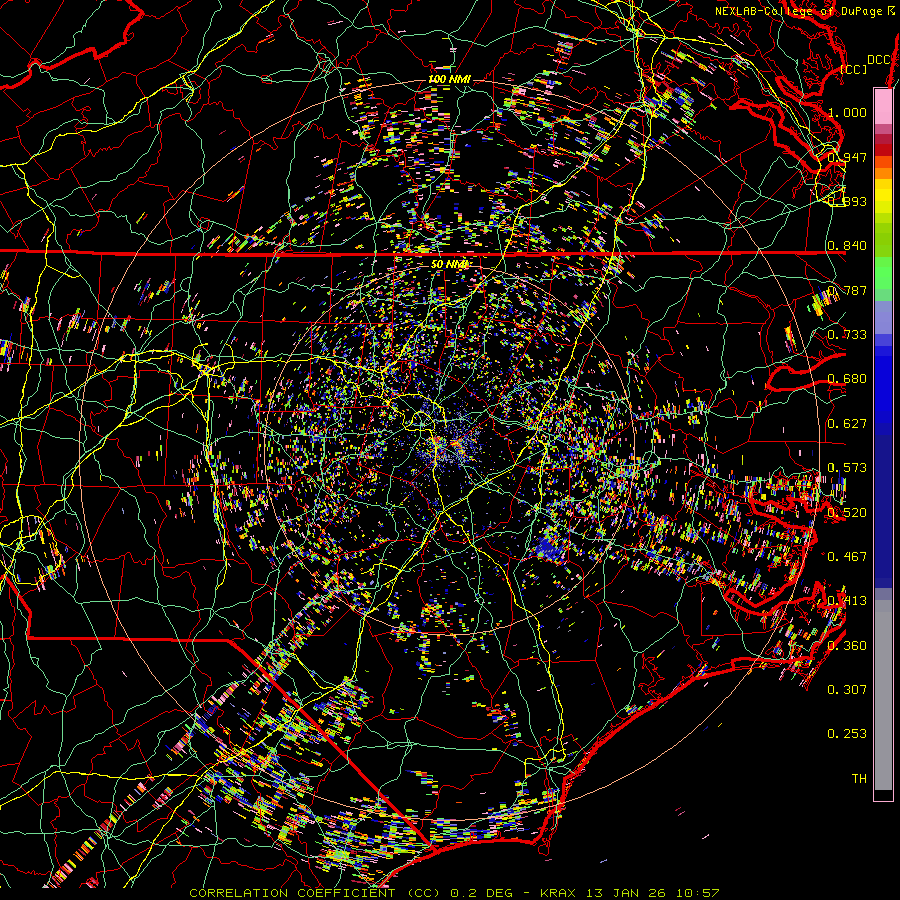Select the 0.573 scale value
This screenshot has height=900, width=900.
[x=847, y=468]
